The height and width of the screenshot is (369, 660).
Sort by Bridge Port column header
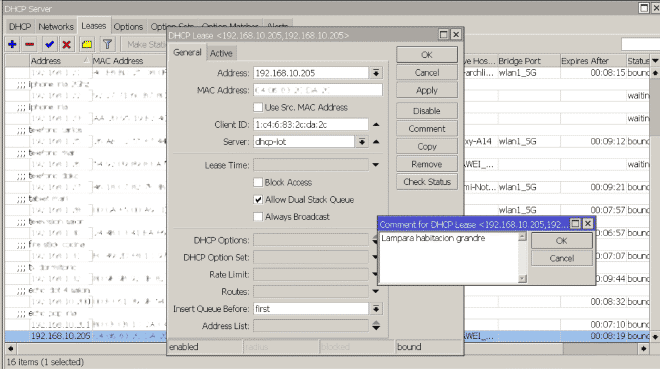pos(528,61)
